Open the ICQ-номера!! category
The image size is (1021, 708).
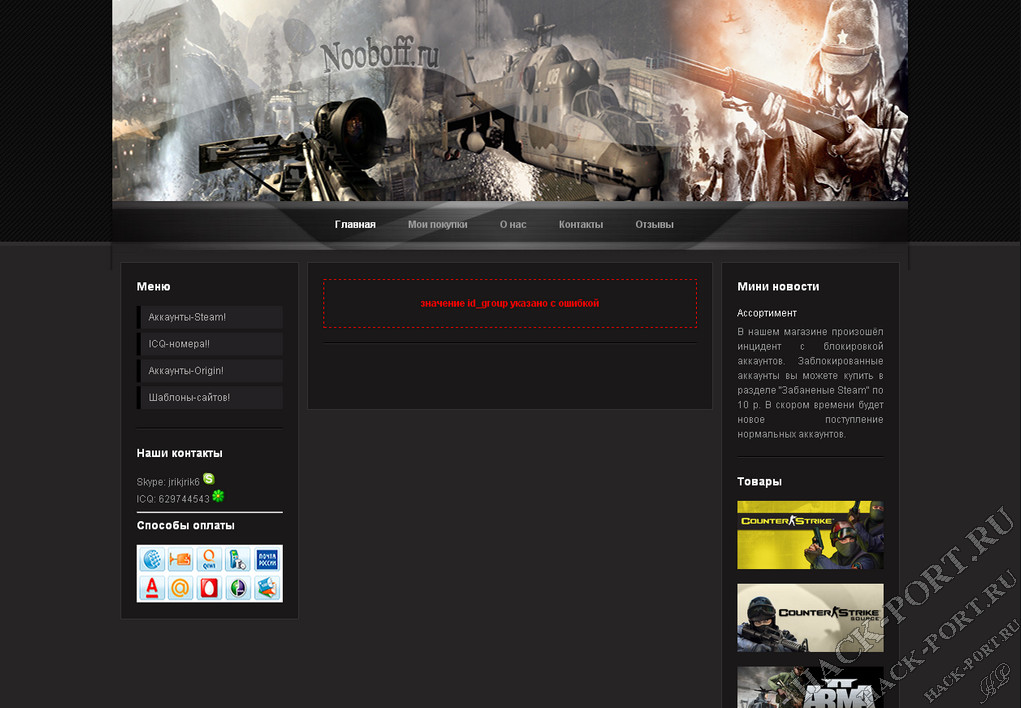[x=210, y=344]
